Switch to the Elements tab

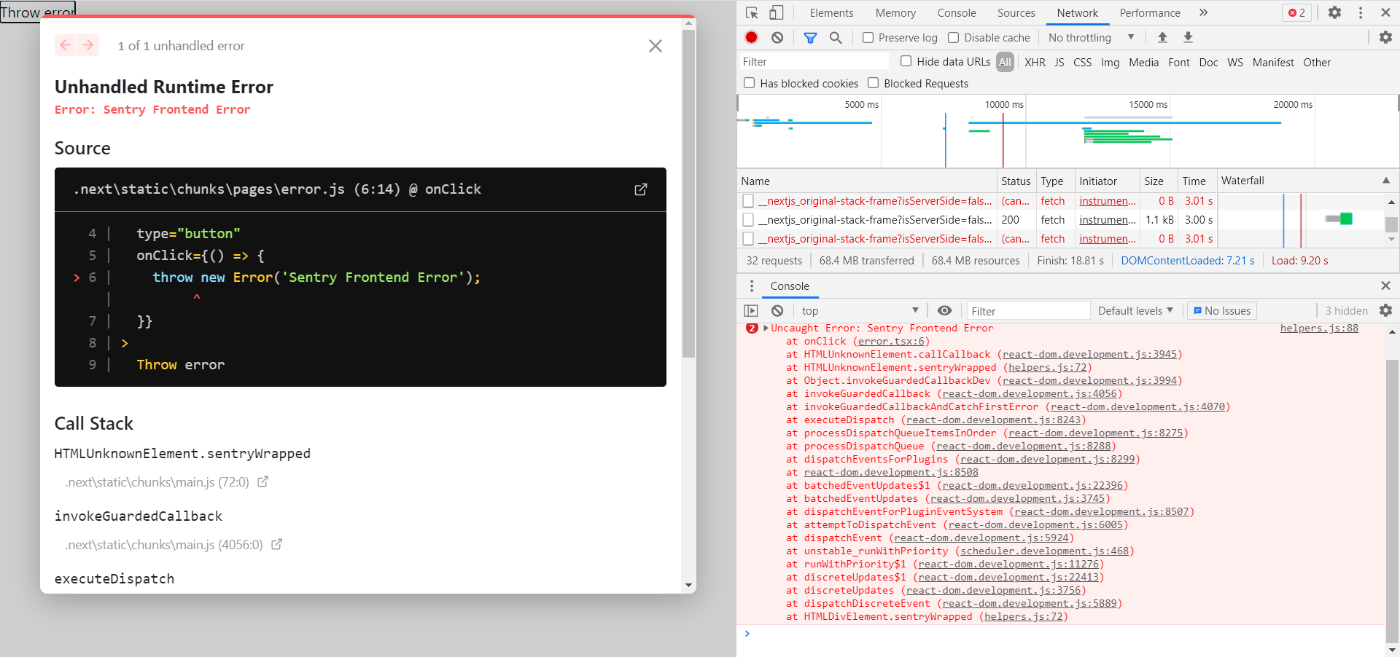coord(831,13)
